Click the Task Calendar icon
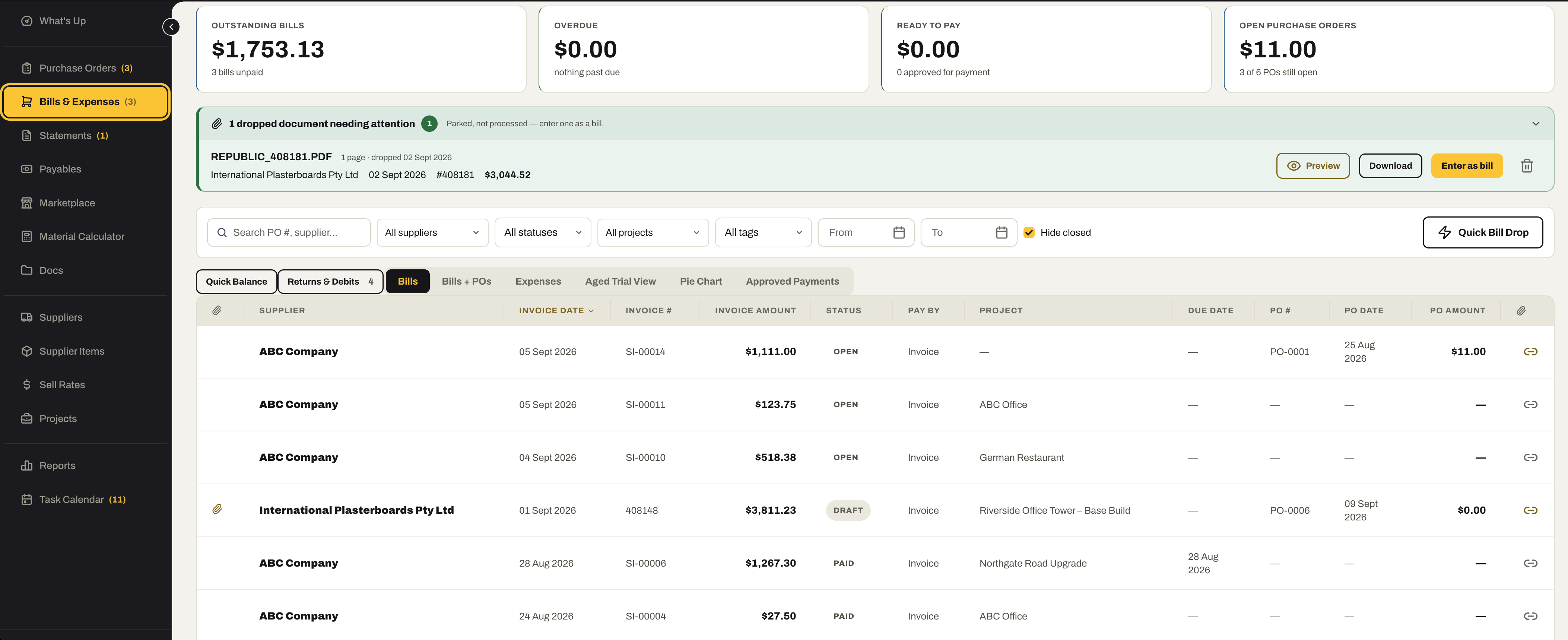The height and width of the screenshot is (640, 1568). (27, 499)
